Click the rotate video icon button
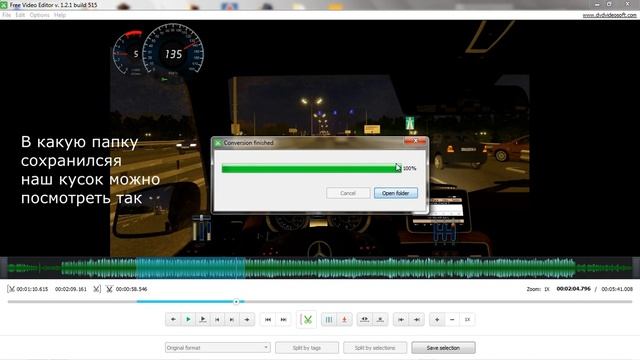Screen dimensions: 640x360 (x=365, y=320)
